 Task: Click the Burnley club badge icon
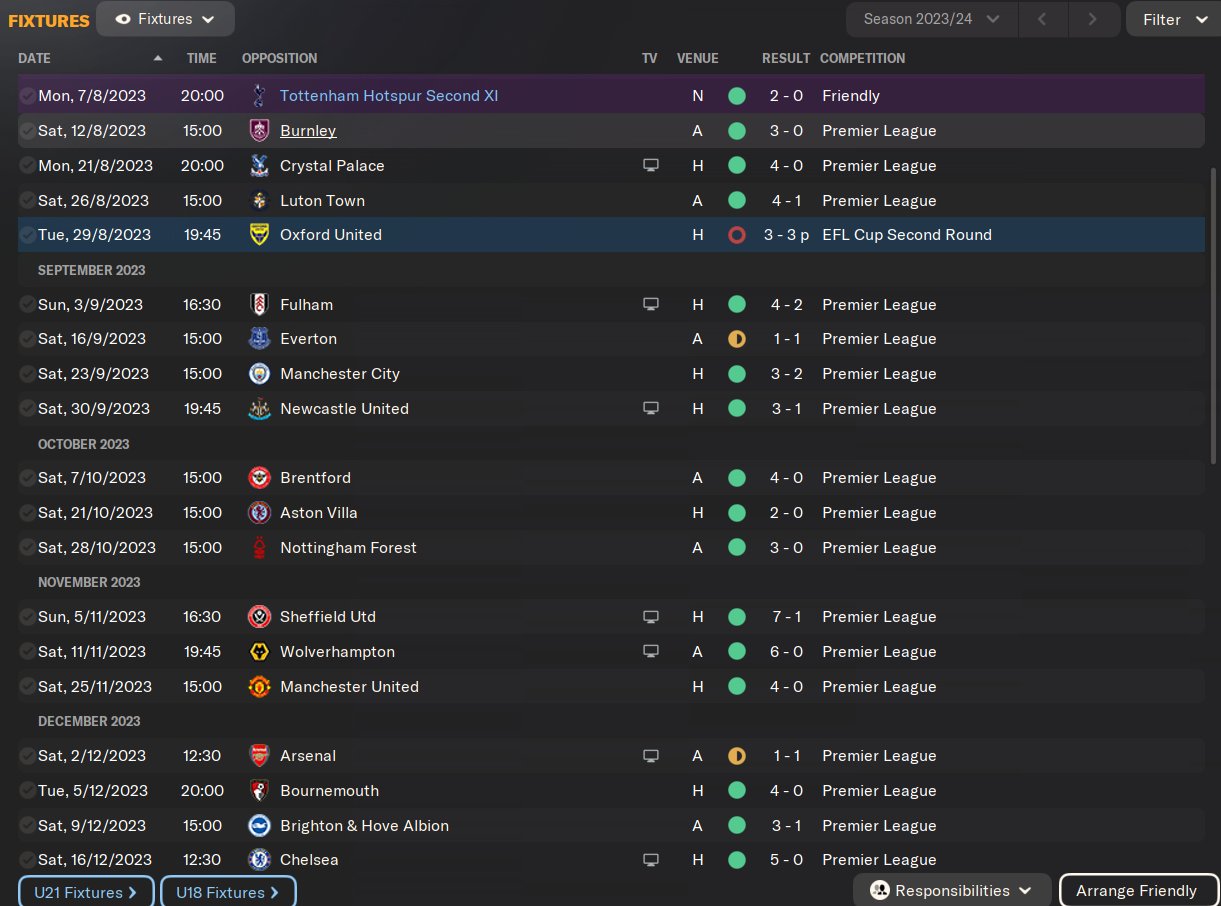(259, 131)
